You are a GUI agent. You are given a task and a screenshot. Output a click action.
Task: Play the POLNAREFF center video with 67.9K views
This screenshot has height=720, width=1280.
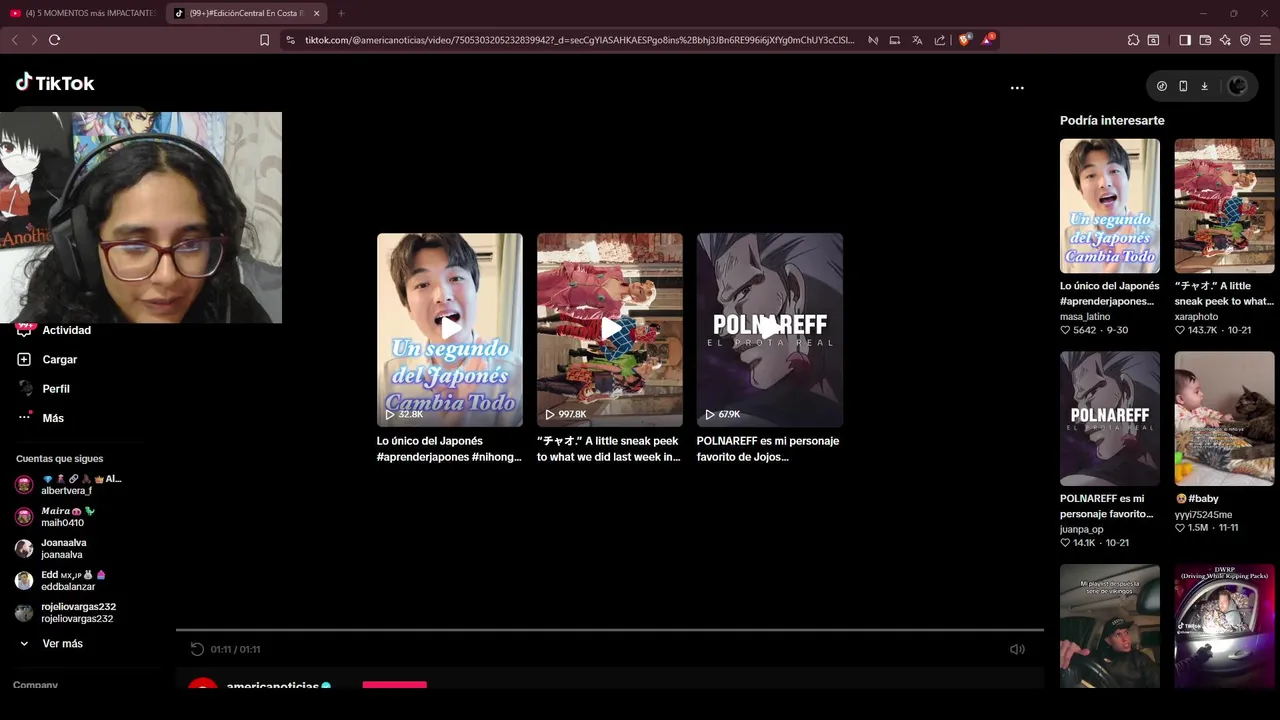tap(770, 330)
